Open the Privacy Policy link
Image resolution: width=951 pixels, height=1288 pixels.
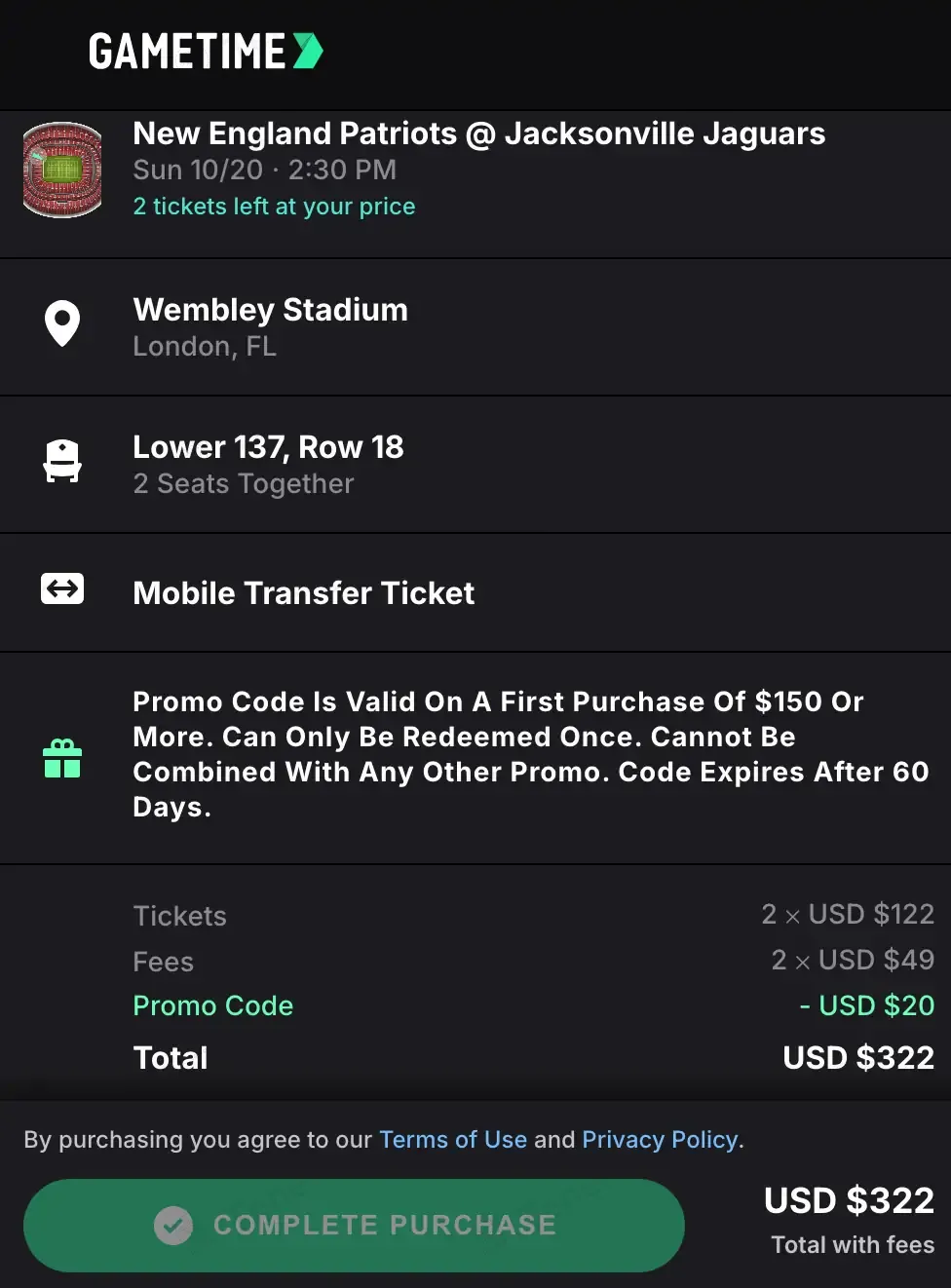[x=660, y=1140]
